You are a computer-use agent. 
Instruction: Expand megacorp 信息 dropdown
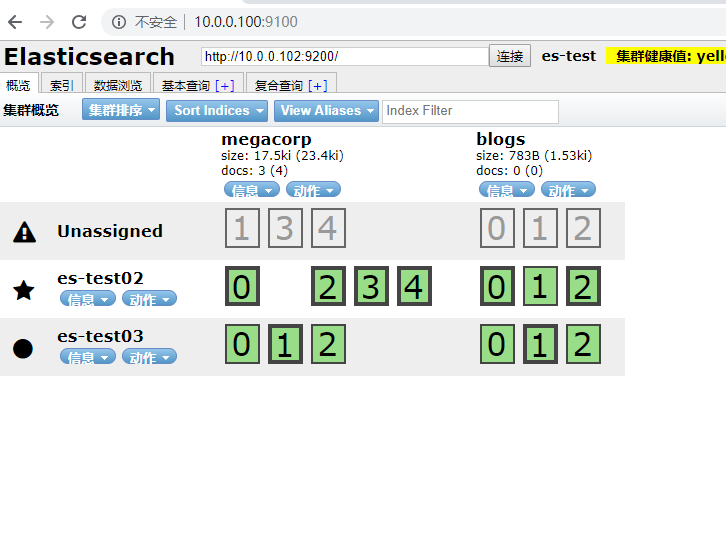click(x=252, y=189)
